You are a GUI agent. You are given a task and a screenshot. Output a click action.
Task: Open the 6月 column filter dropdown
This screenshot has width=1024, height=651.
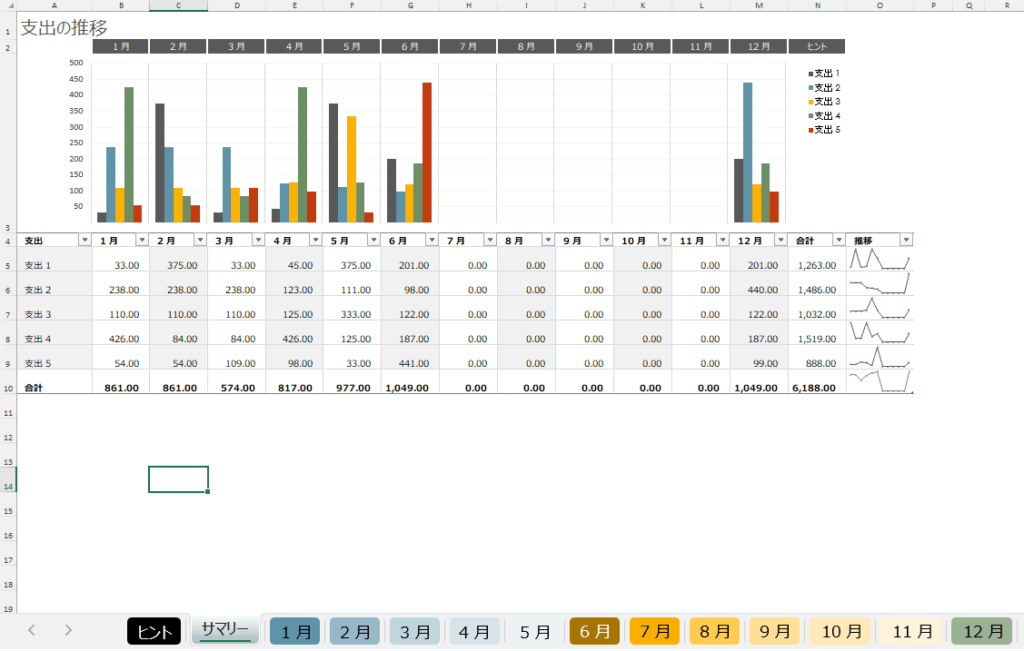tap(432, 240)
